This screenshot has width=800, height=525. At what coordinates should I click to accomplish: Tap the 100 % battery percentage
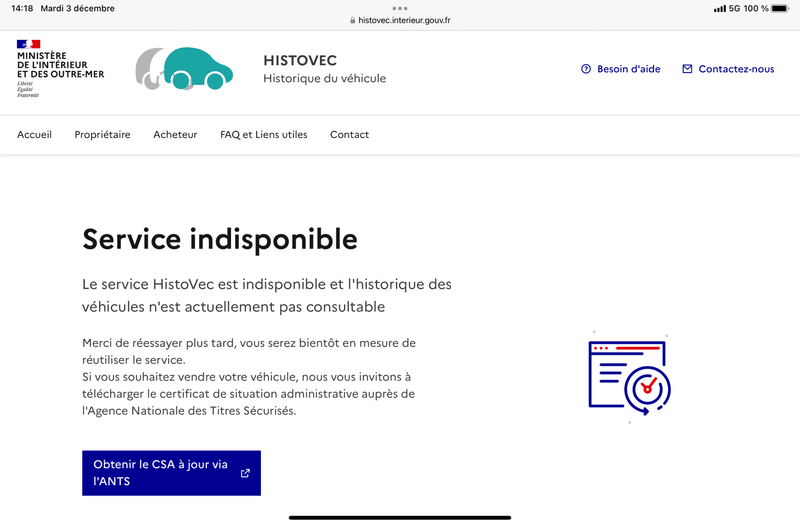[x=756, y=9]
